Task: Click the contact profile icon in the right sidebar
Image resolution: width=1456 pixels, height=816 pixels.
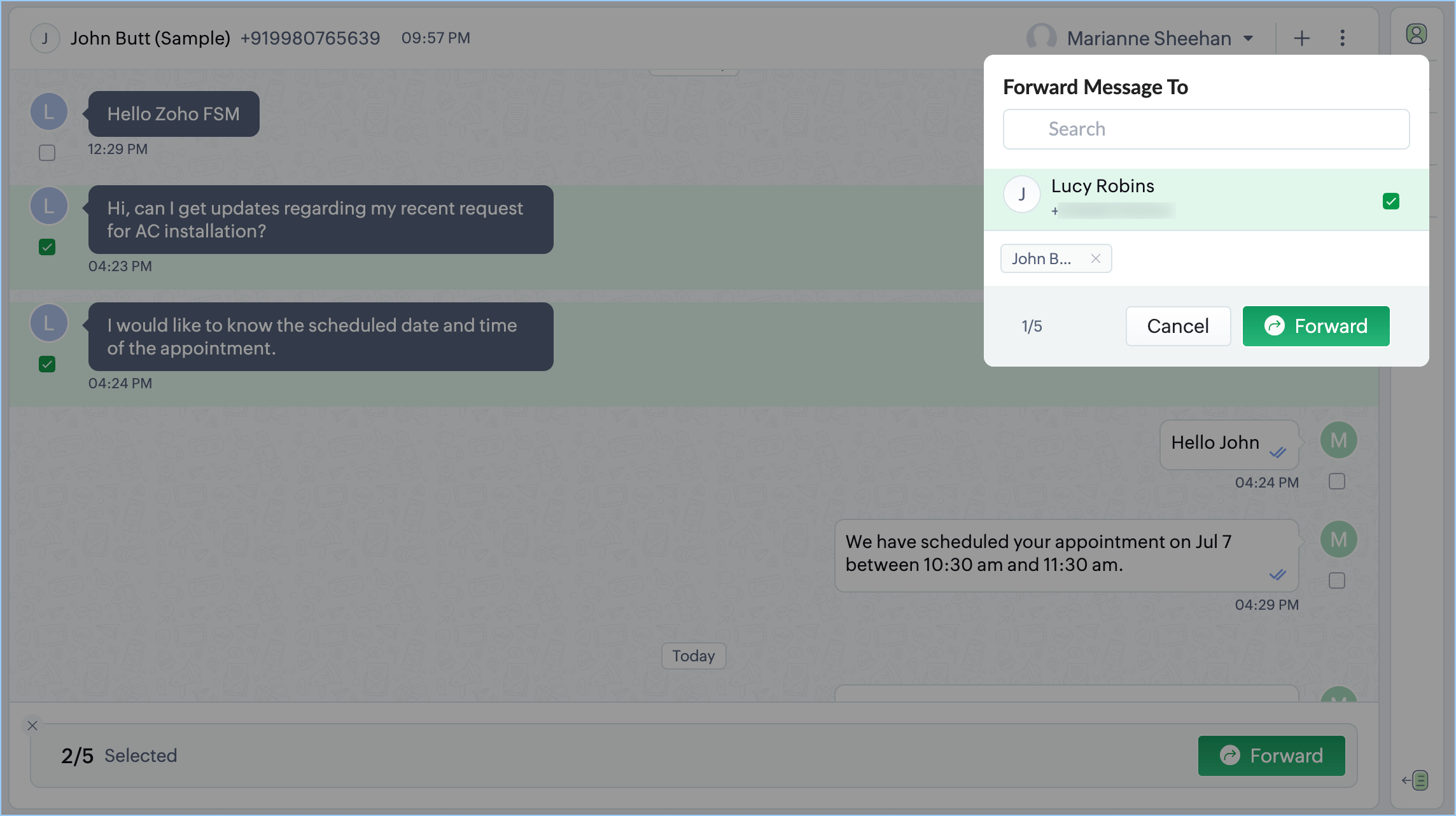Action: (1416, 34)
